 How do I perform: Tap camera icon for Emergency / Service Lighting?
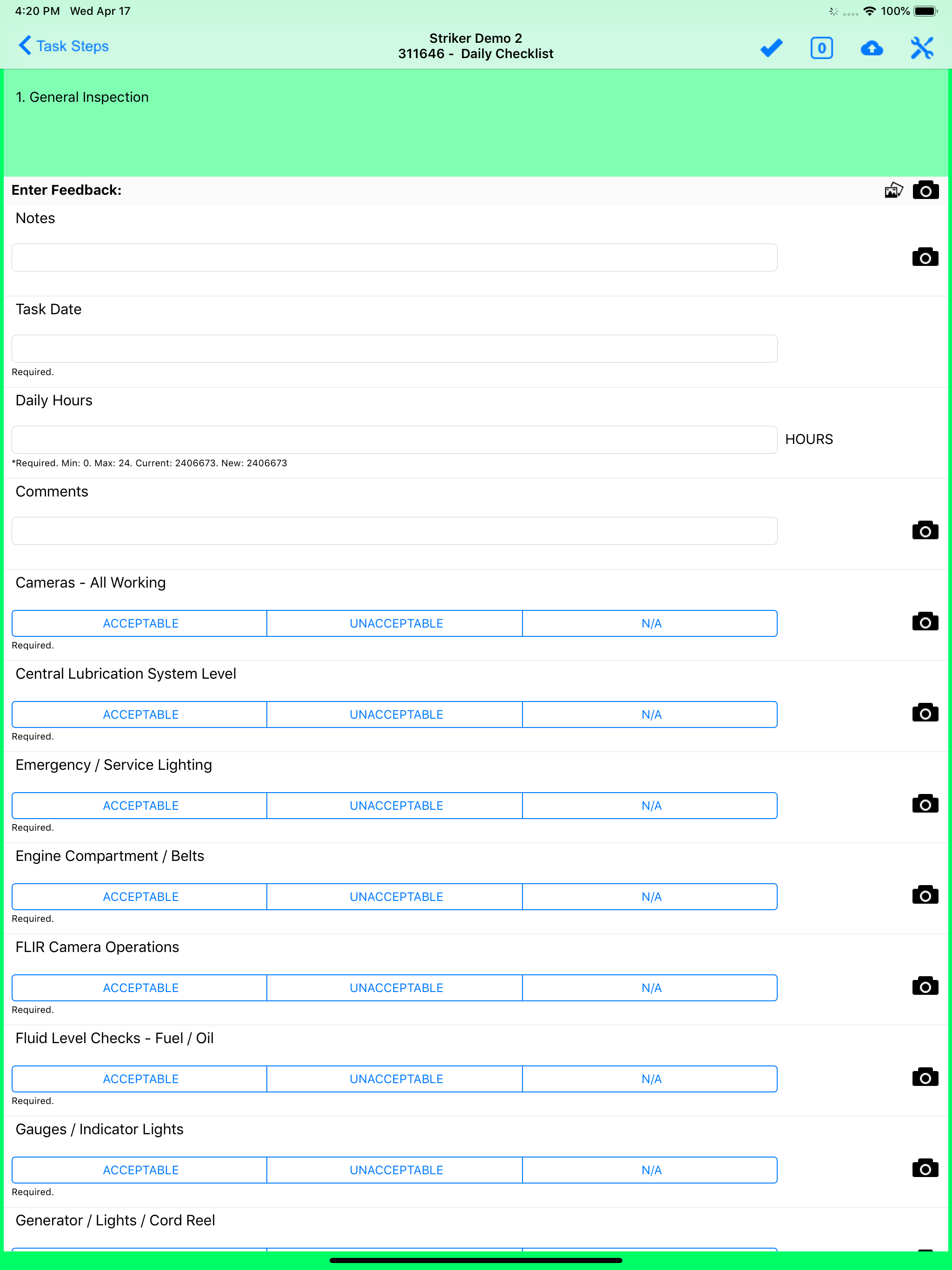tap(925, 804)
